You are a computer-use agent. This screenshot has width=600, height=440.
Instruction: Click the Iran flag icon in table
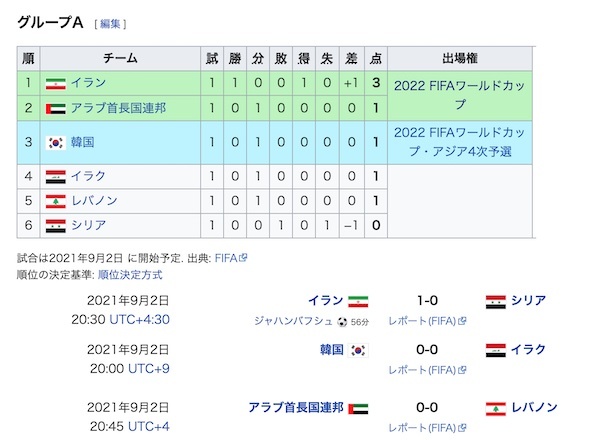(x=56, y=82)
